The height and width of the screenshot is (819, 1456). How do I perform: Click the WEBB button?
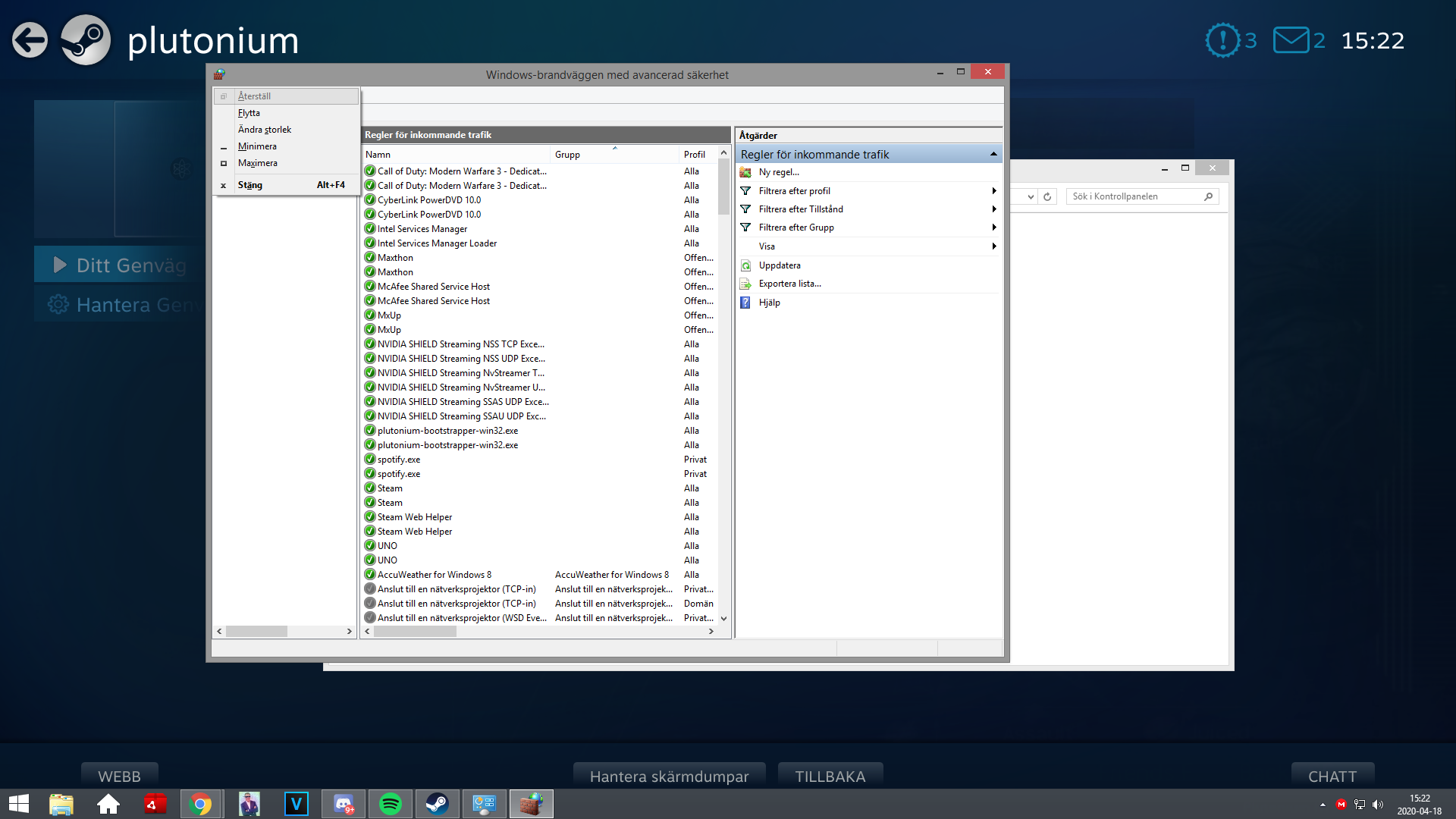(x=119, y=776)
